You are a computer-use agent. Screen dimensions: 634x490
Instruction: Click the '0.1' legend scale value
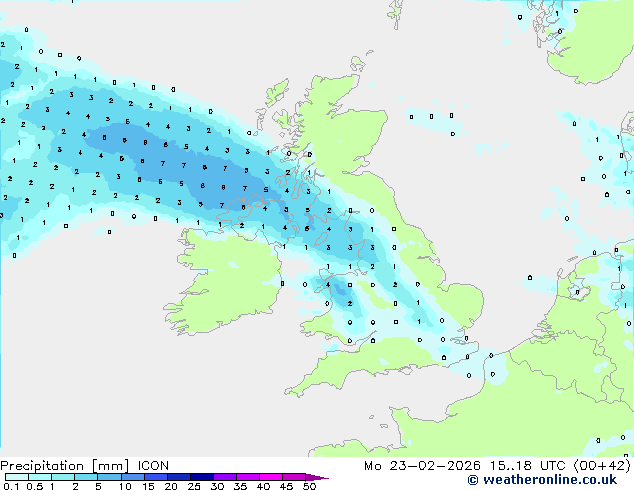point(11,486)
